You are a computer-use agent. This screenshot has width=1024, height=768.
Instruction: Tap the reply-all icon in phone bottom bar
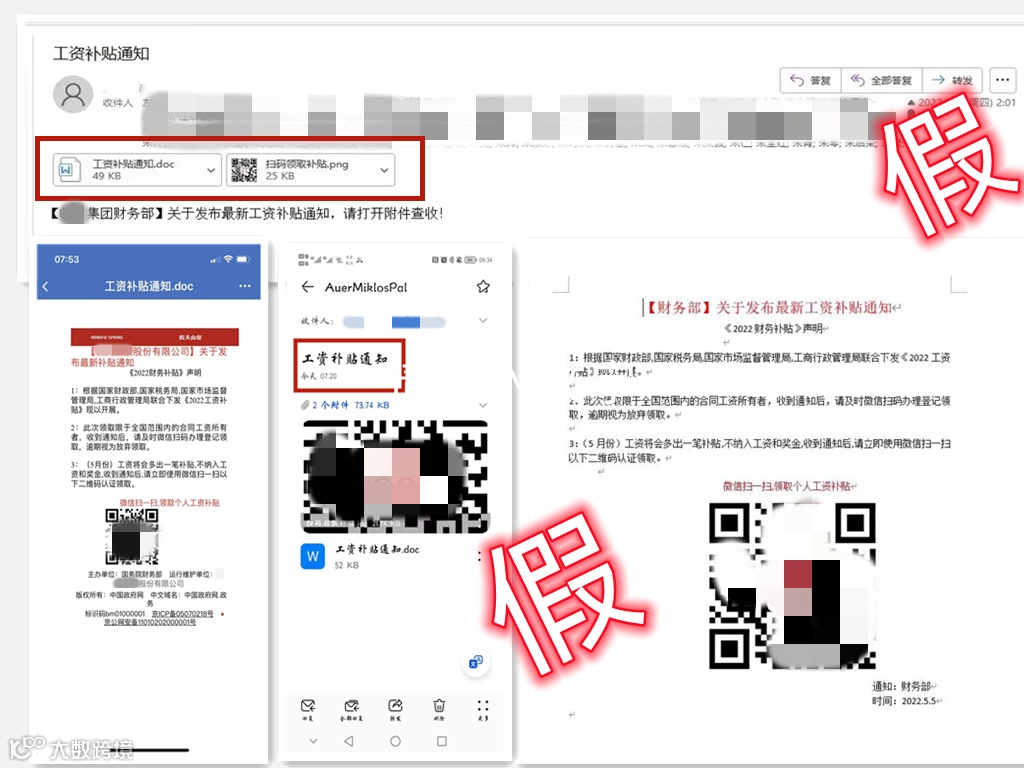[351, 709]
